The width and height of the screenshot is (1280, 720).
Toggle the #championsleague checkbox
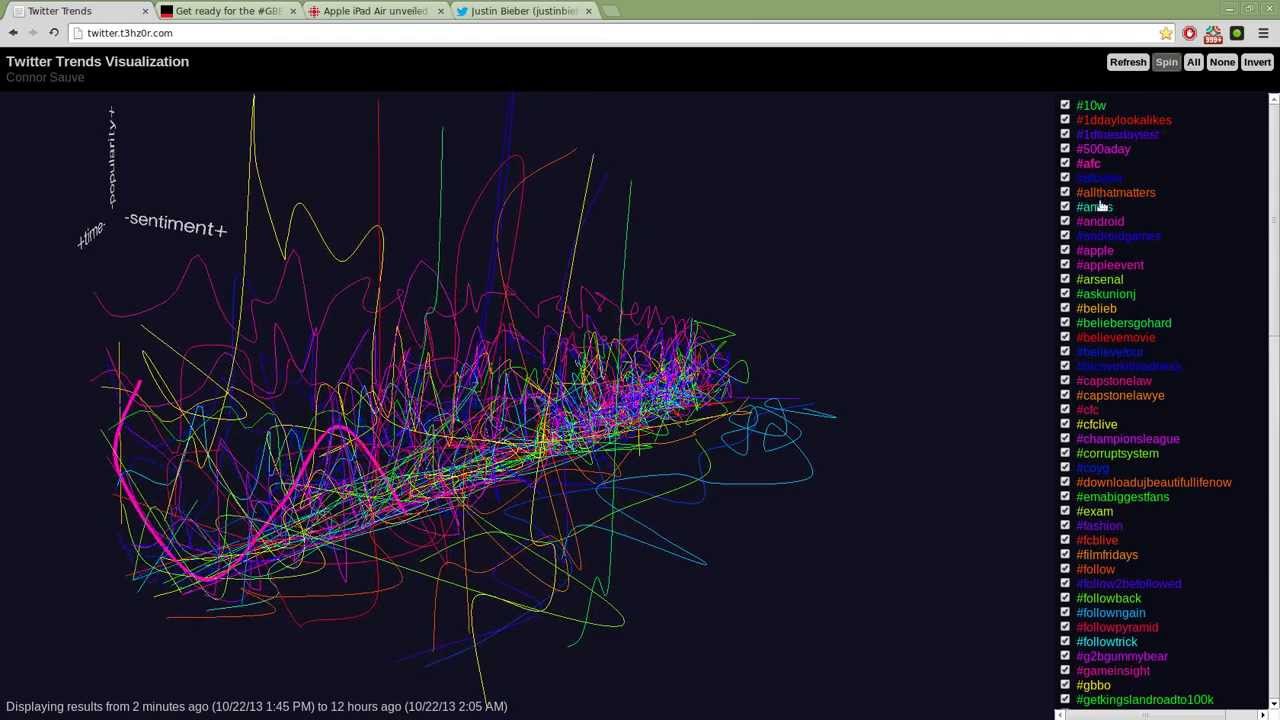[1065, 438]
